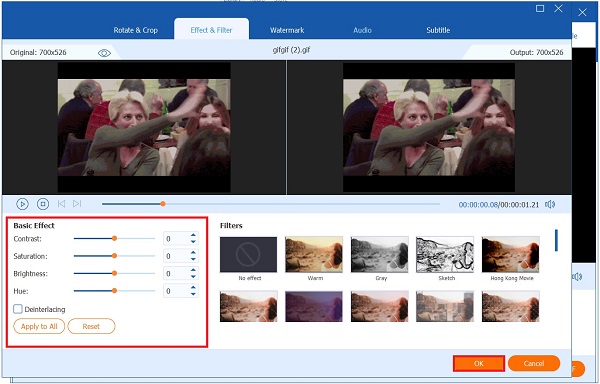Toggle the original preview eye icon
600x384 pixels.
[104, 53]
